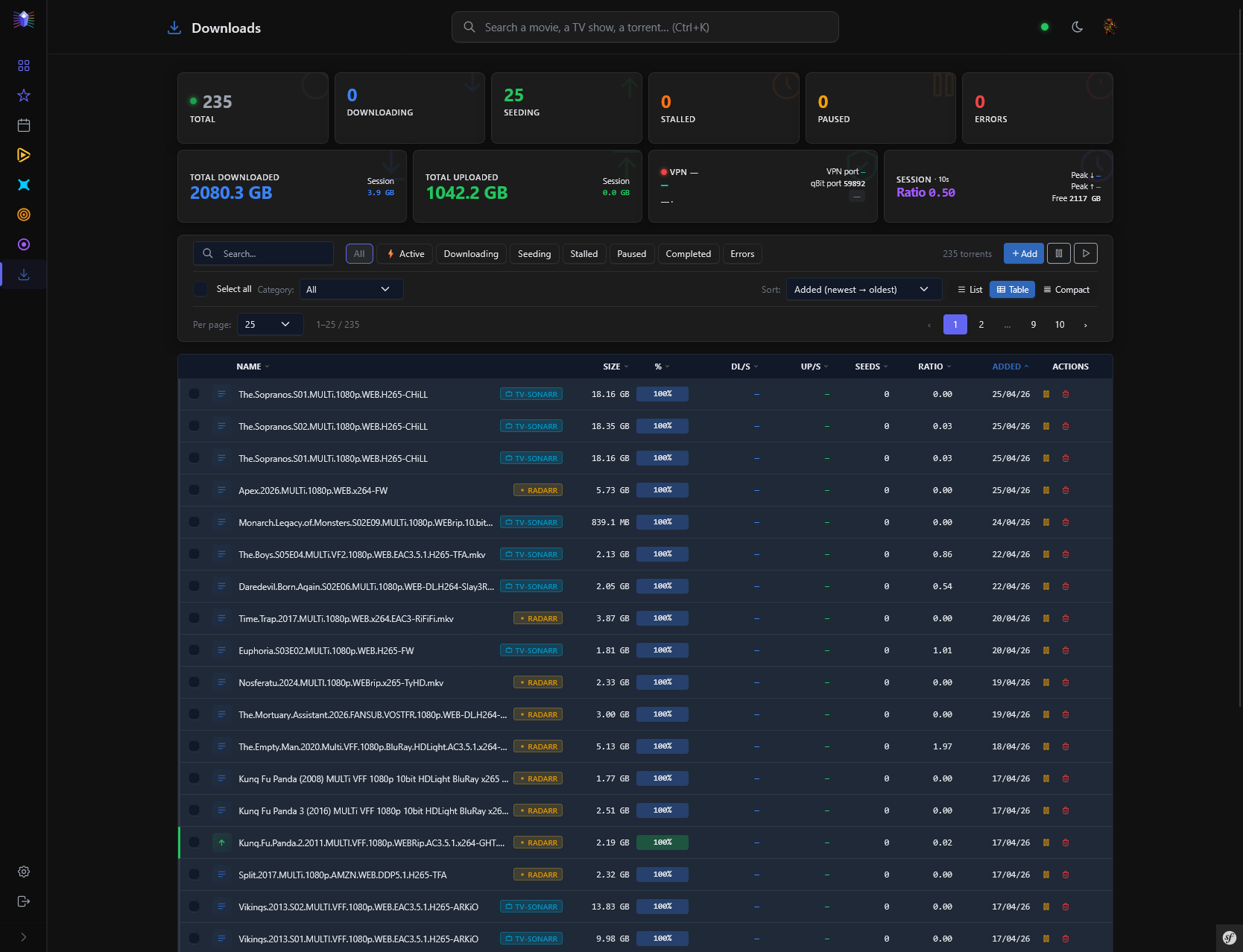Viewport: 1243px width, 952px height.
Task: Sort by RATIO column header
Action: click(934, 366)
